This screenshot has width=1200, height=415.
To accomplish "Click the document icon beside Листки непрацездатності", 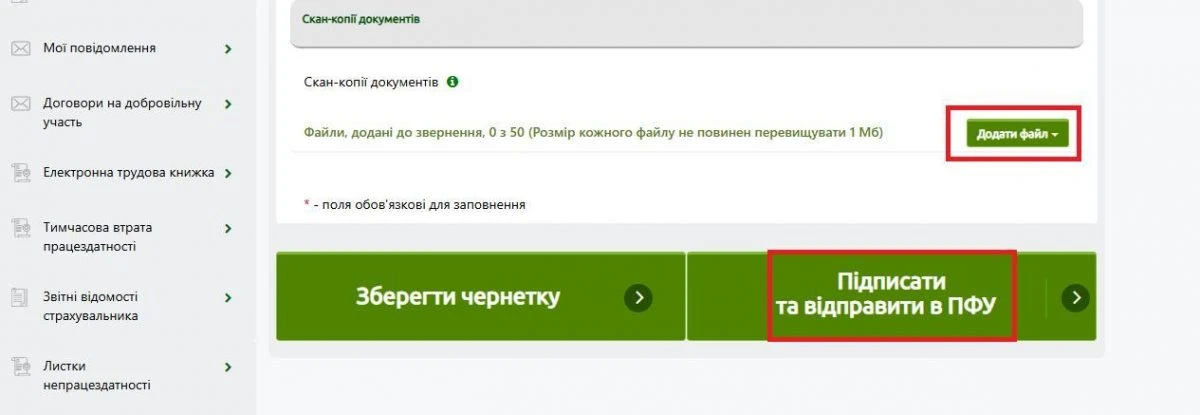I will (x=19, y=366).
